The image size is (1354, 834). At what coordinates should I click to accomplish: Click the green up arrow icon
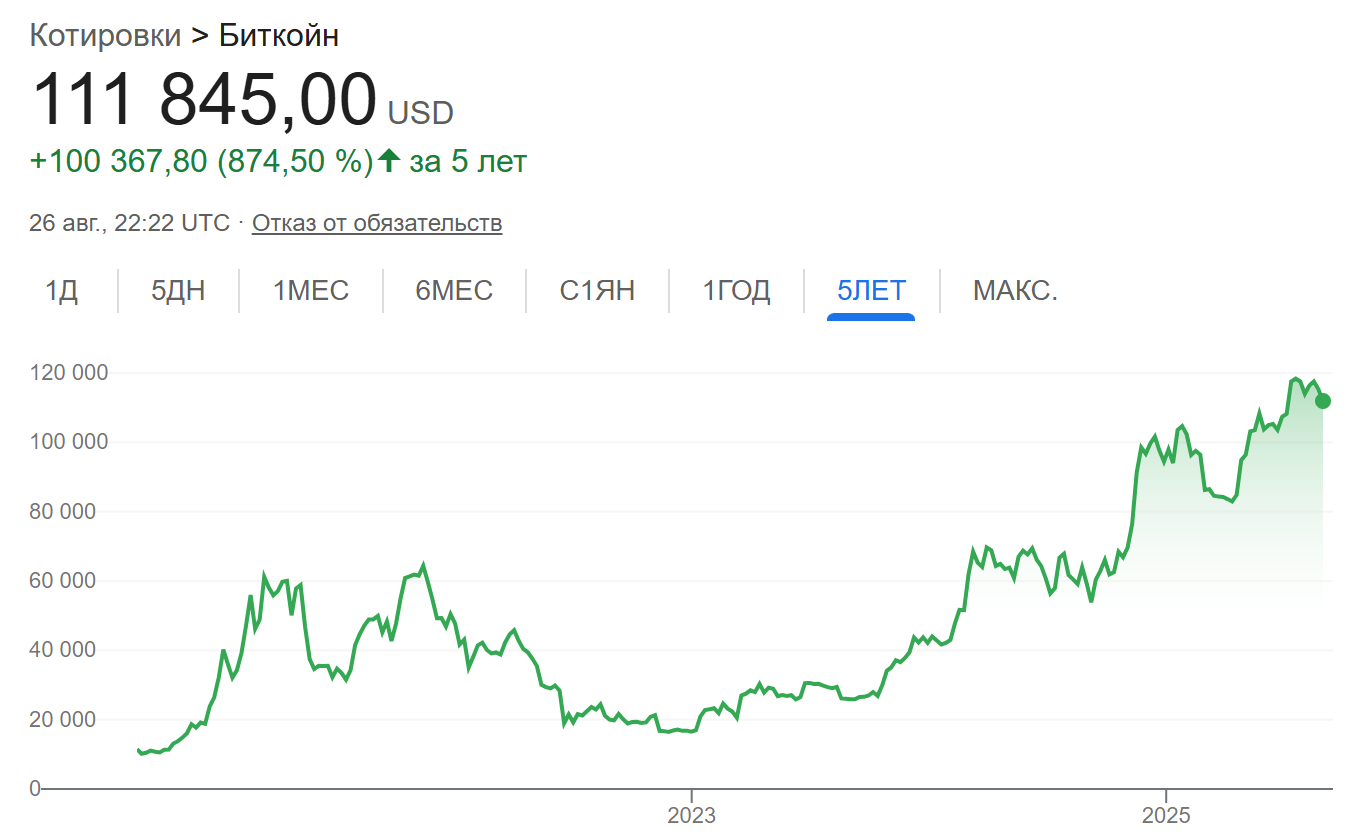(x=389, y=160)
